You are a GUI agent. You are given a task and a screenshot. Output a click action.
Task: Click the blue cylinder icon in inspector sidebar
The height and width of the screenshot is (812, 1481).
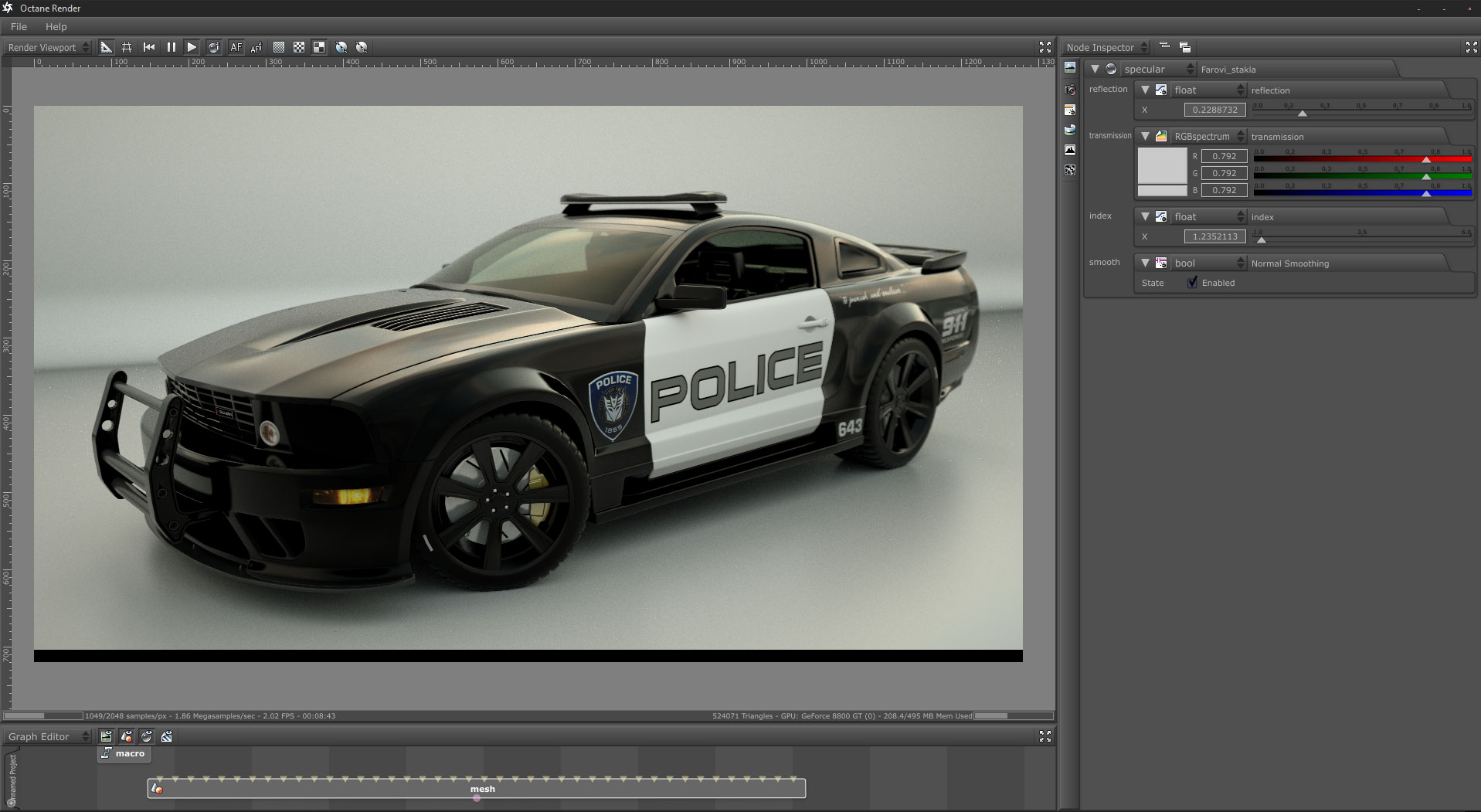coord(1070,130)
